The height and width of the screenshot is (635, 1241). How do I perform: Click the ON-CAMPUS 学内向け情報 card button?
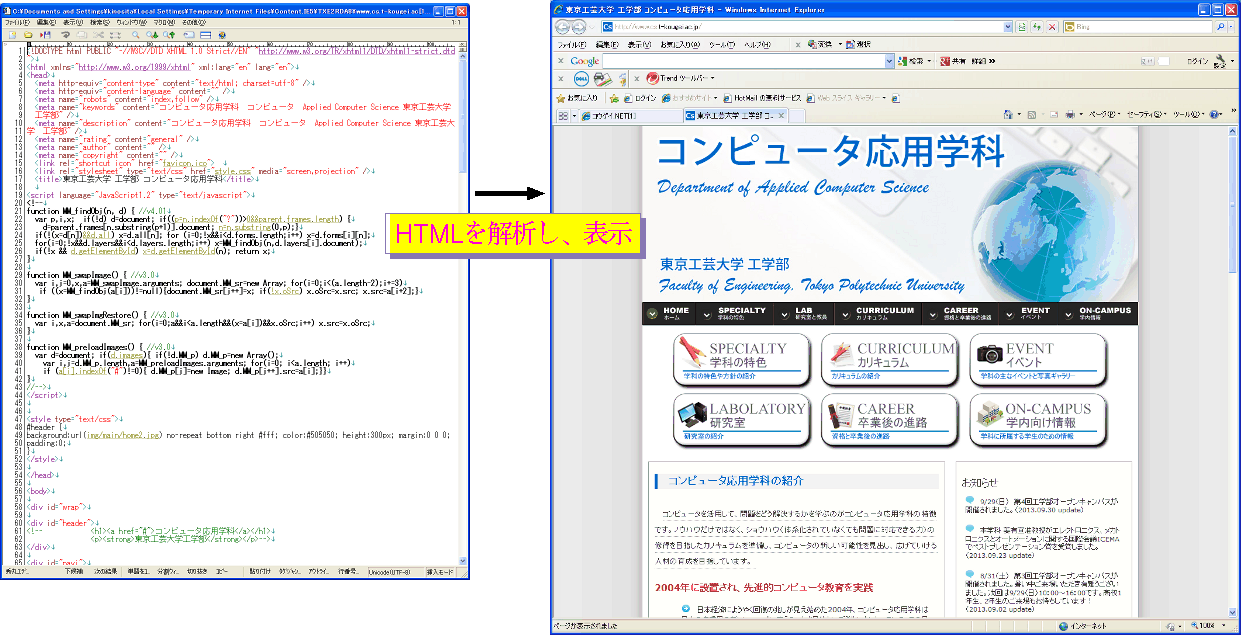(x=1038, y=420)
